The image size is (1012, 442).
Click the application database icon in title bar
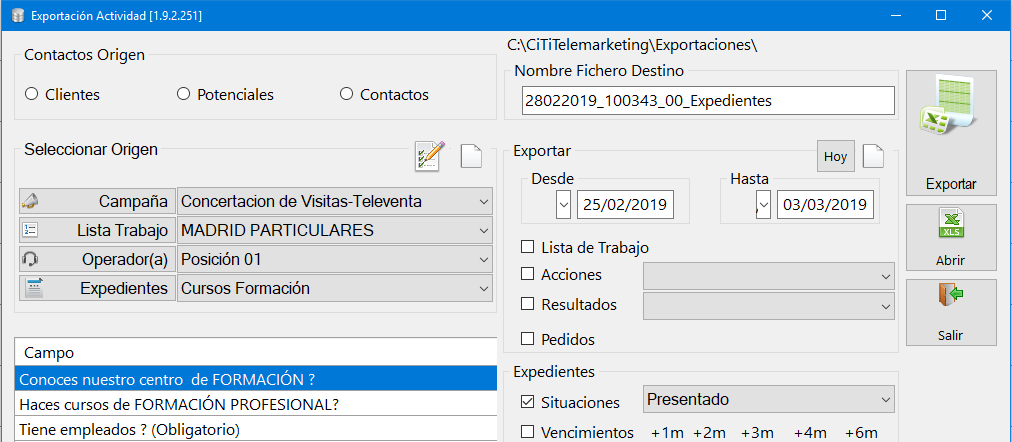tap(17, 15)
